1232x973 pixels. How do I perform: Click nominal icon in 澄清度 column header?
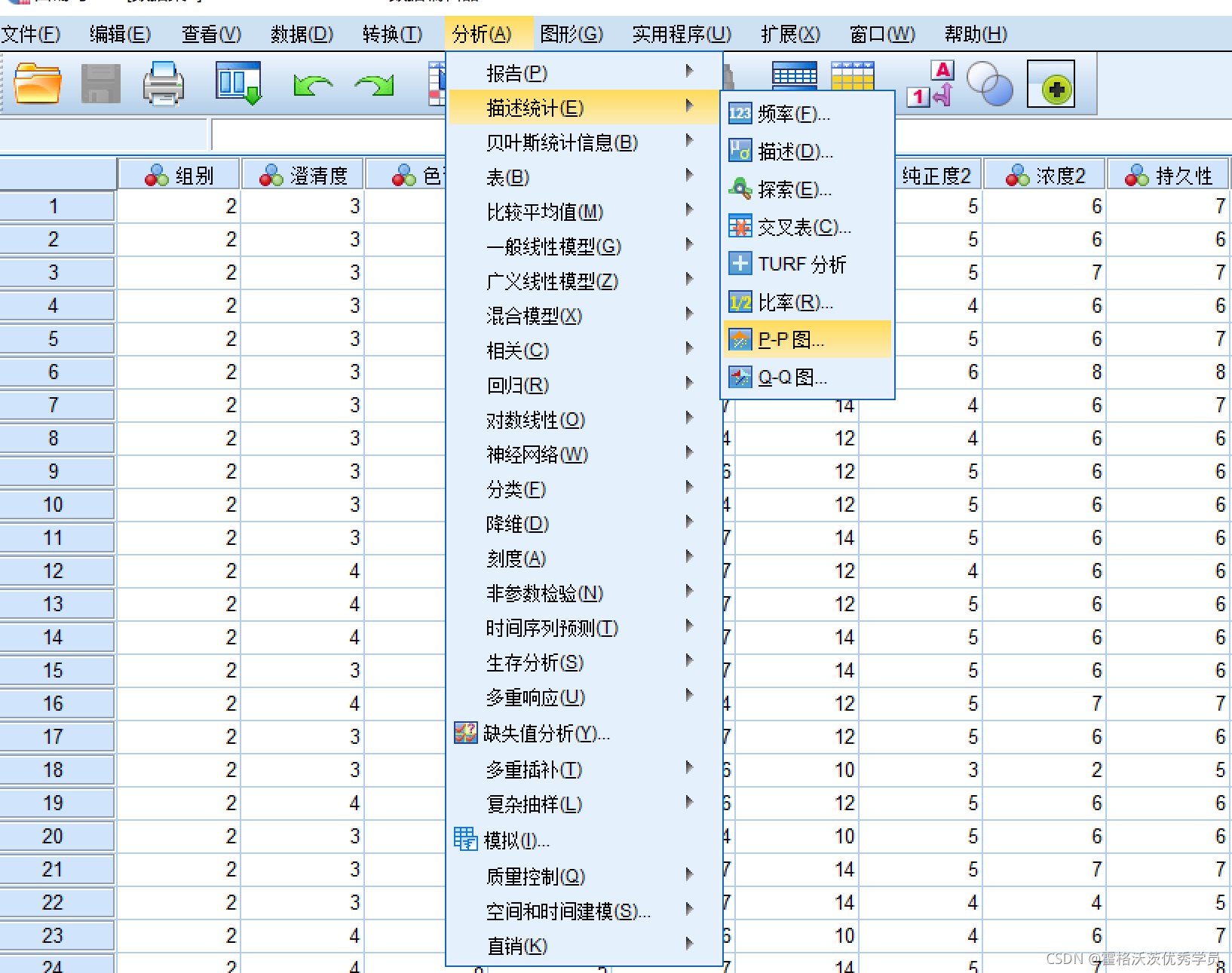[x=271, y=176]
